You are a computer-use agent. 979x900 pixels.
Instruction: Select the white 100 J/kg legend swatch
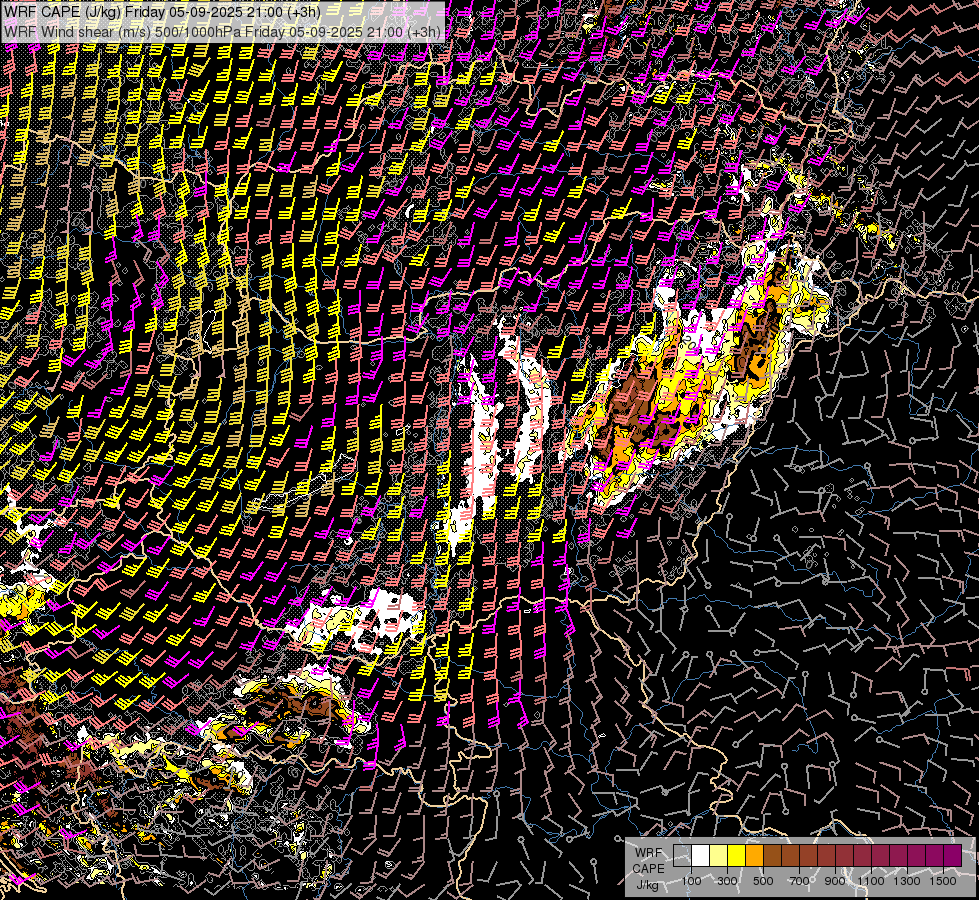click(701, 856)
